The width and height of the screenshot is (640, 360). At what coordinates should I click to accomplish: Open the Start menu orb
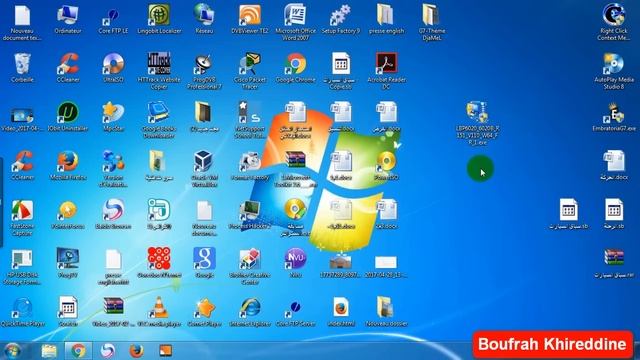click(x=13, y=351)
